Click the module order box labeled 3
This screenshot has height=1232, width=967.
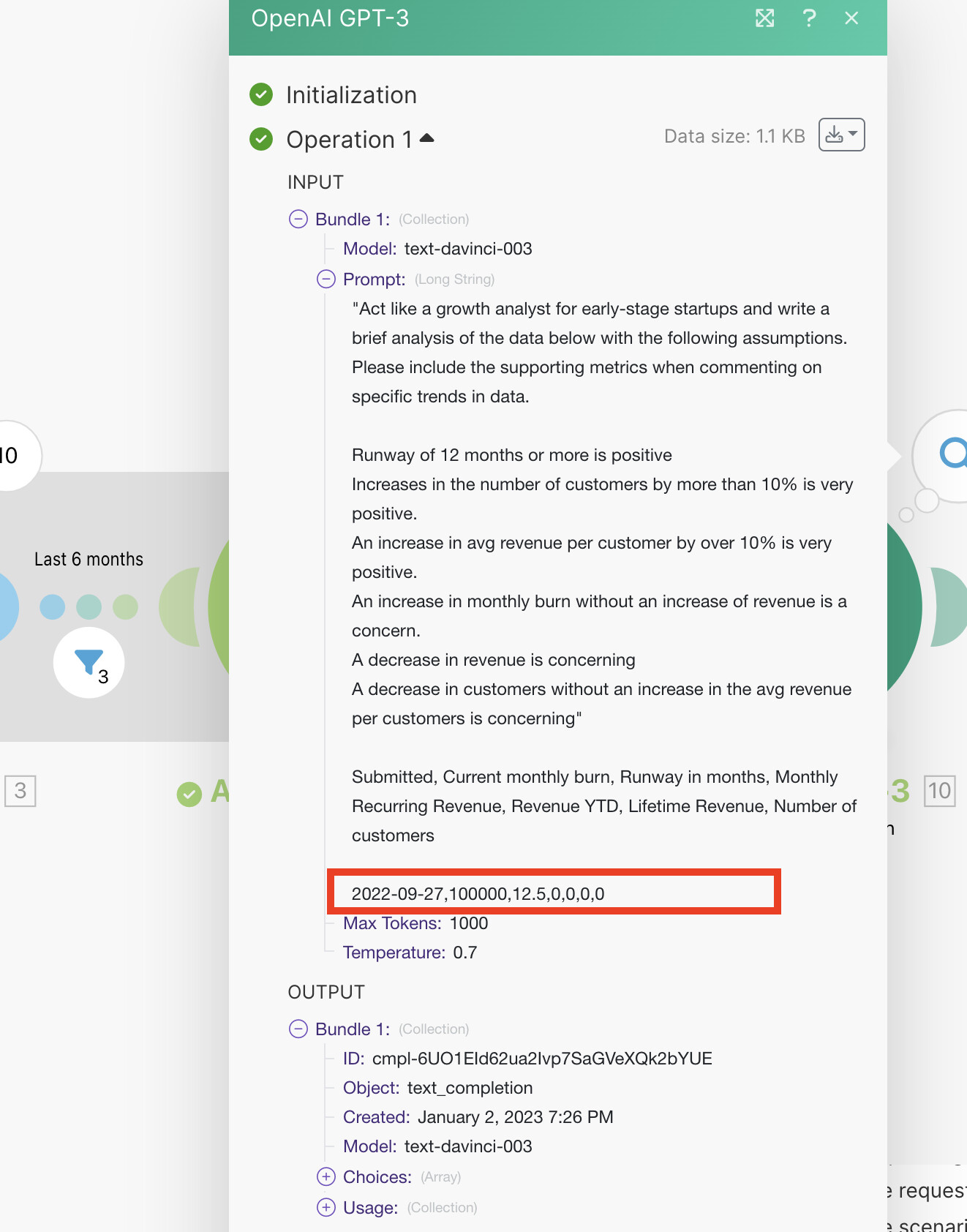(20, 791)
